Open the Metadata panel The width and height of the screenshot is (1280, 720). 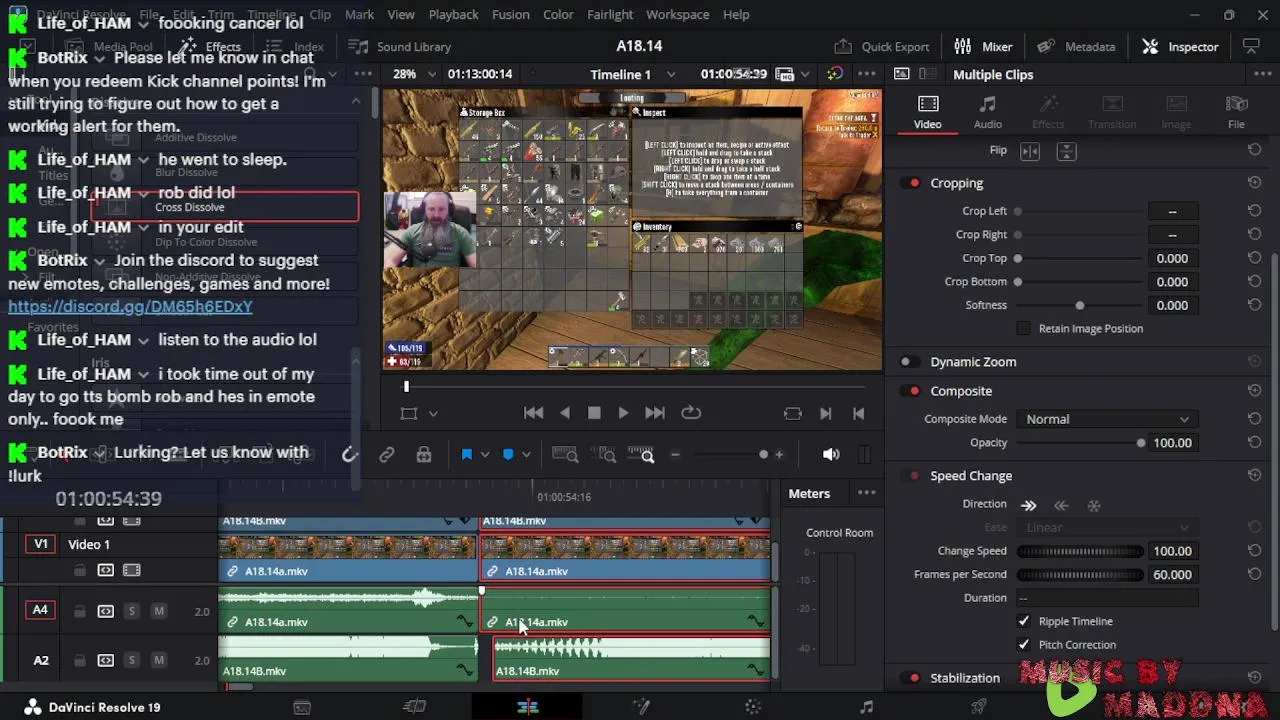pyautogui.click(x=1076, y=47)
